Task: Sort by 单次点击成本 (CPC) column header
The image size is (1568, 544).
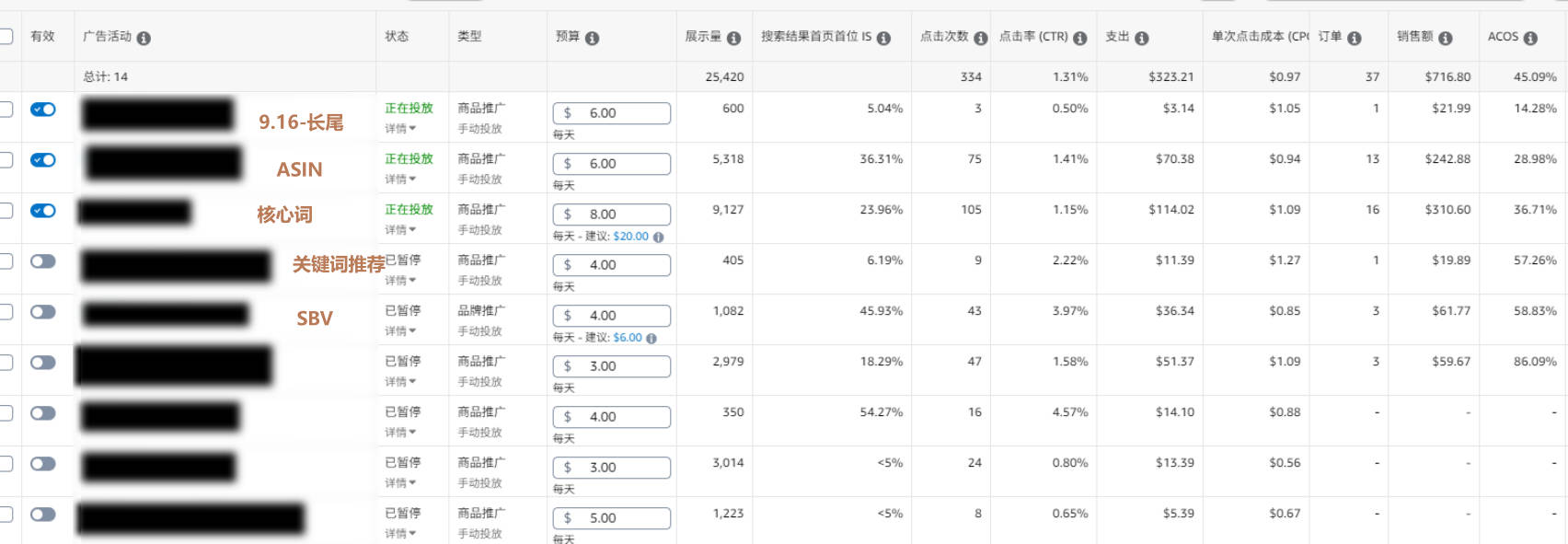Action: coord(1260,37)
